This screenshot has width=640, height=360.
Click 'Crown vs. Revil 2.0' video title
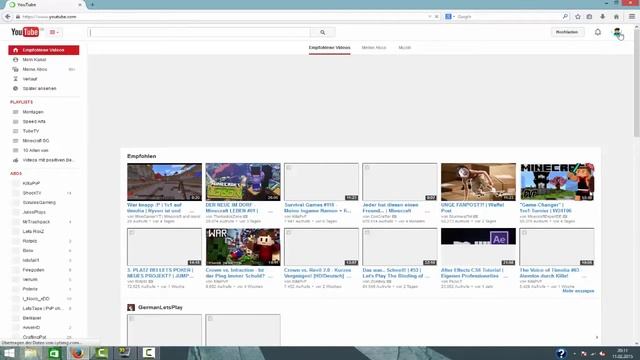(x=318, y=273)
